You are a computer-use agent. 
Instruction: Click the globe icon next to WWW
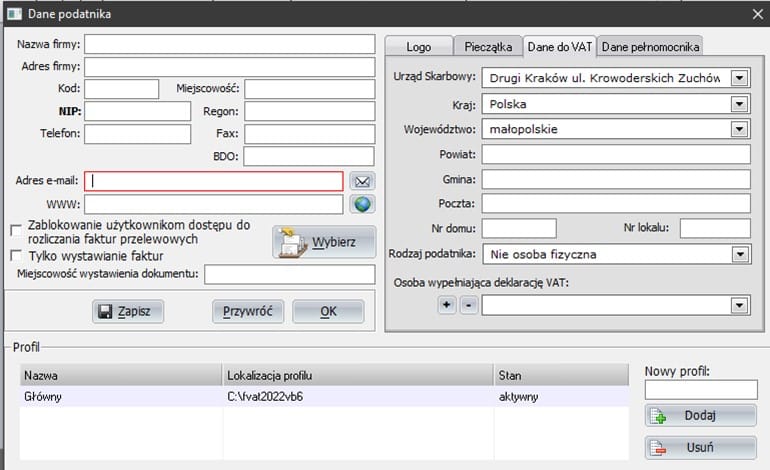click(362, 204)
